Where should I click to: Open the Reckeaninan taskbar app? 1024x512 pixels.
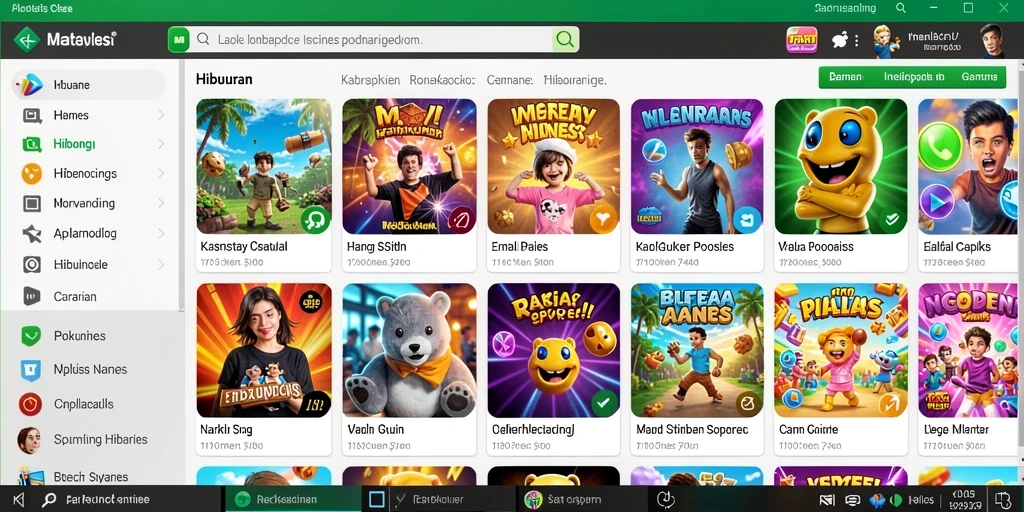(x=293, y=500)
